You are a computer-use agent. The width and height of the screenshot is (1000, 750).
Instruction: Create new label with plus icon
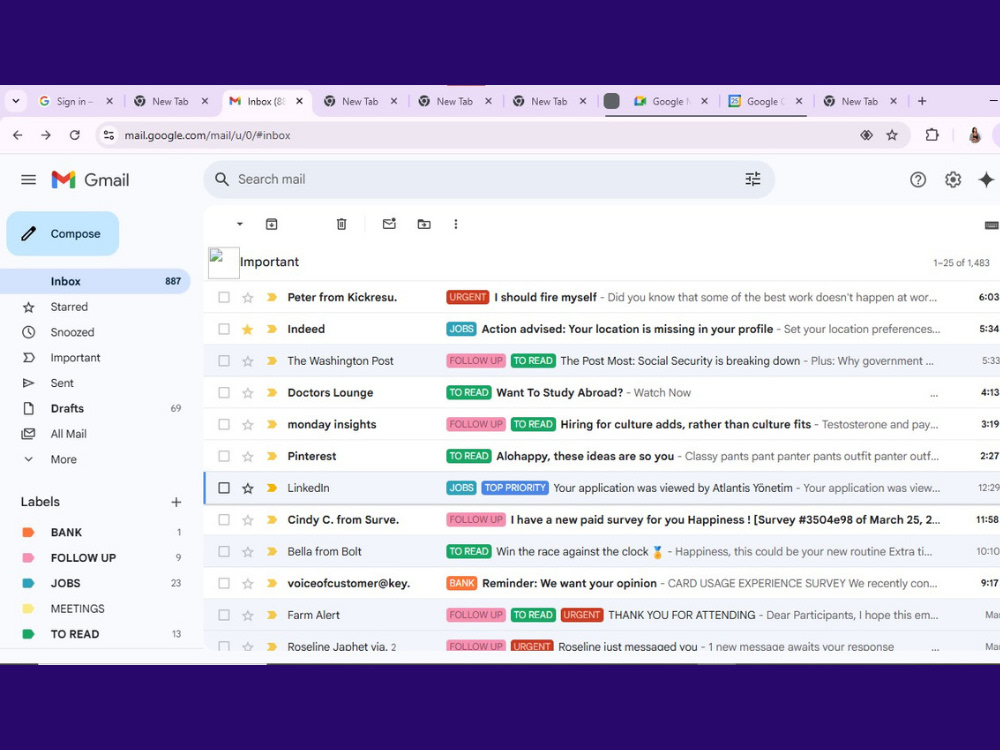176,502
